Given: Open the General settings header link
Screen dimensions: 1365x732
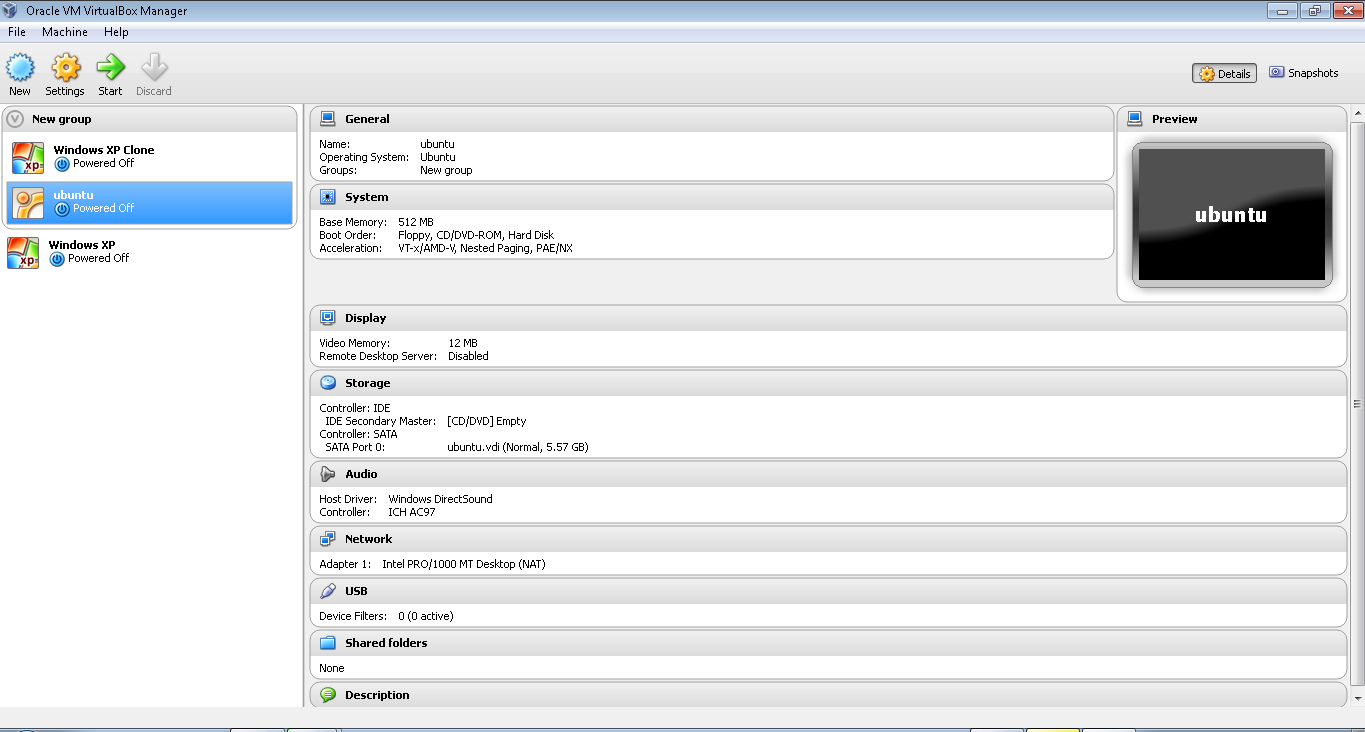Looking at the screenshot, I should click(367, 119).
